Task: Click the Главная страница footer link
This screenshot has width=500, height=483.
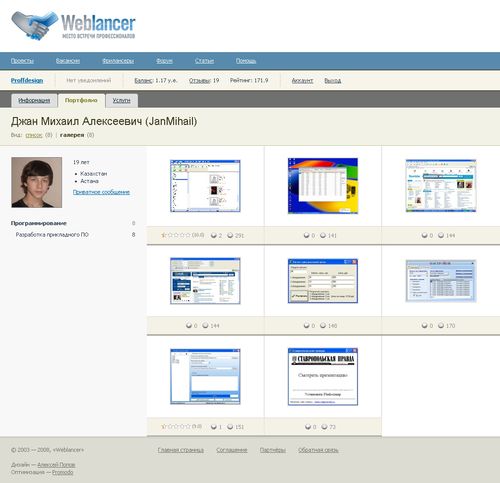Action: coord(180,450)
